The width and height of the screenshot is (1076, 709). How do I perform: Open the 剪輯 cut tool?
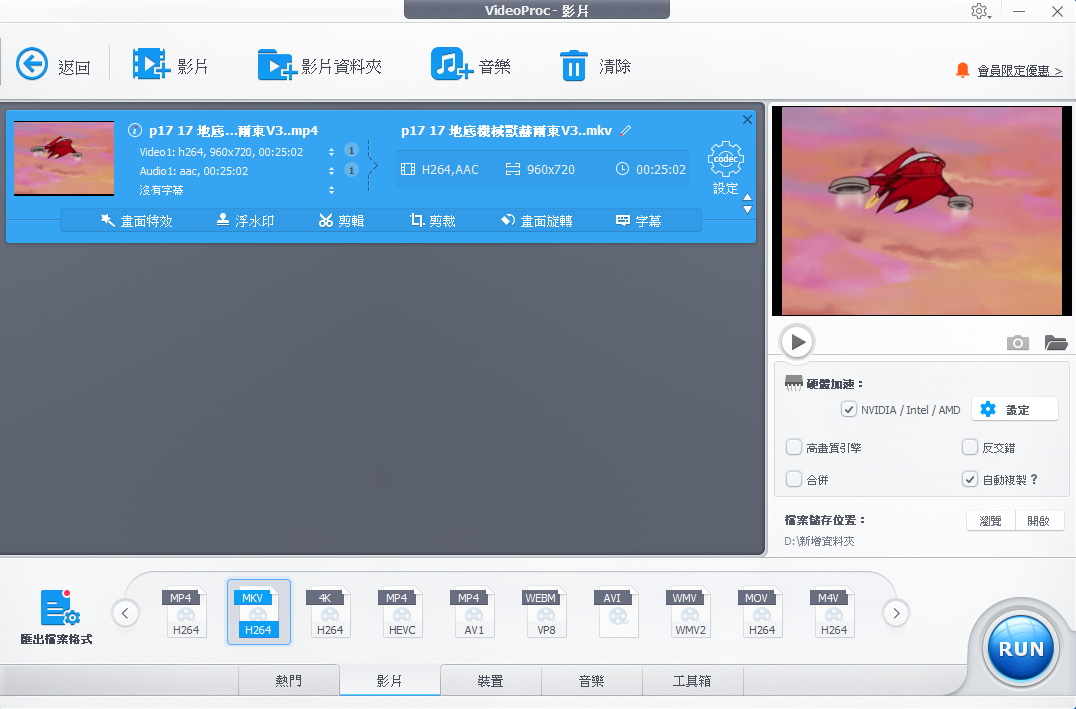point(341,221)
